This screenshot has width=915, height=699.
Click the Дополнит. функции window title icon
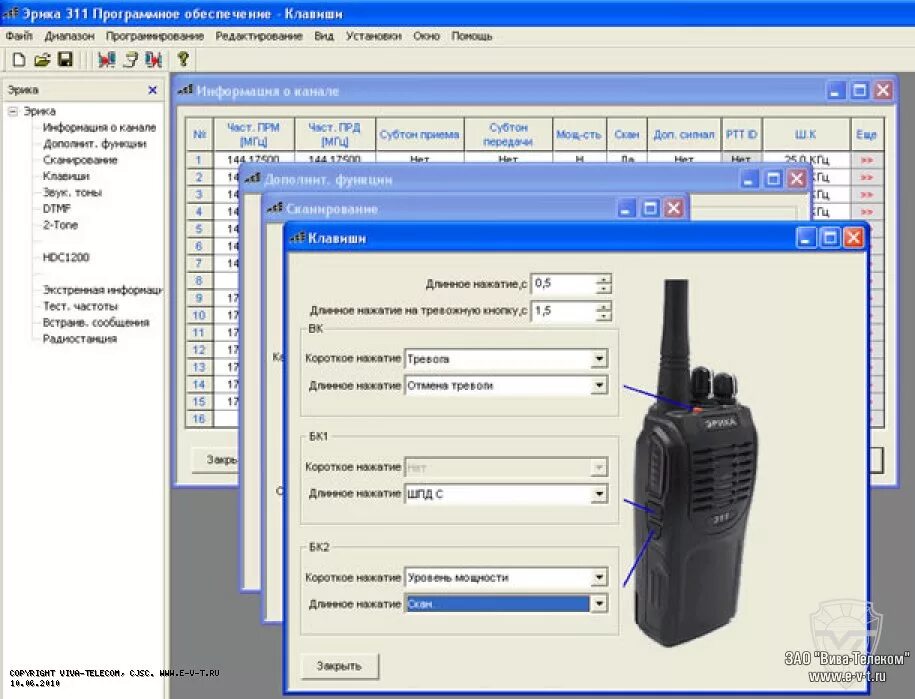[x=253, y=179]
